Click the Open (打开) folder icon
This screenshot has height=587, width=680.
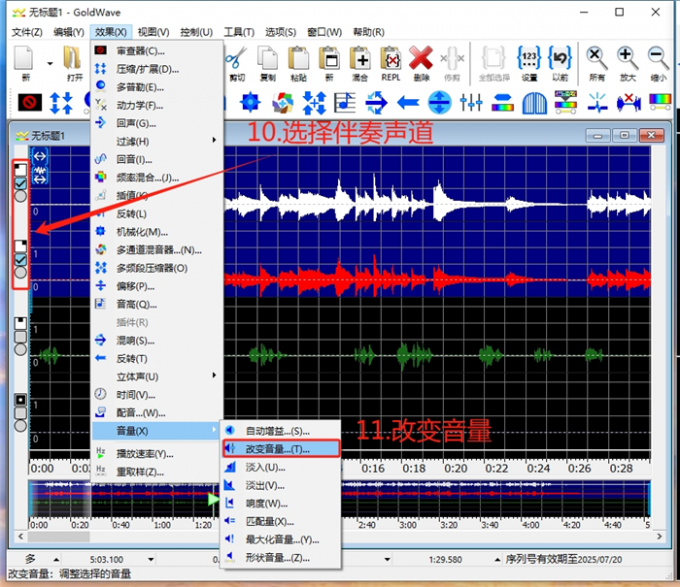point(72,59)
